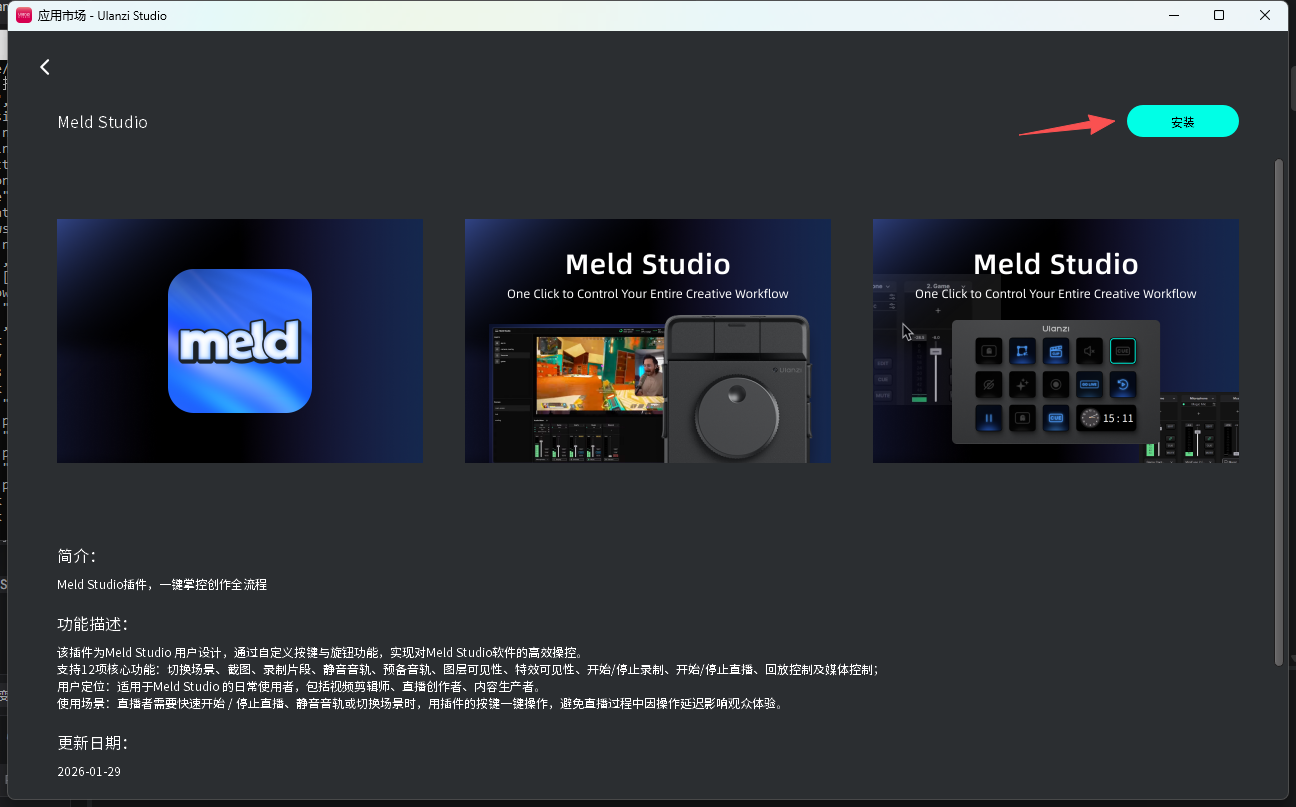Click the 安装 install button
Image resolution: width=1296 pixels, height=807 pixels.
pos(1182,121)
